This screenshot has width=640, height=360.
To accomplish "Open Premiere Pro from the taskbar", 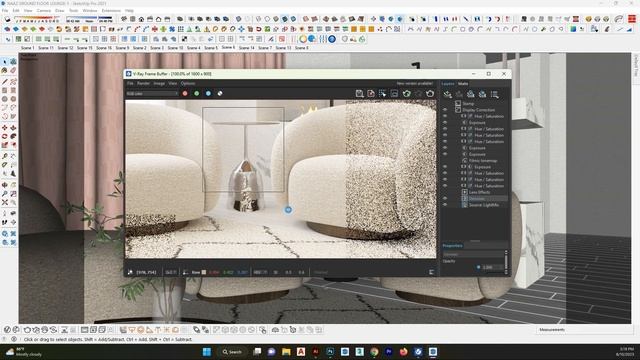I will (389, 351).
